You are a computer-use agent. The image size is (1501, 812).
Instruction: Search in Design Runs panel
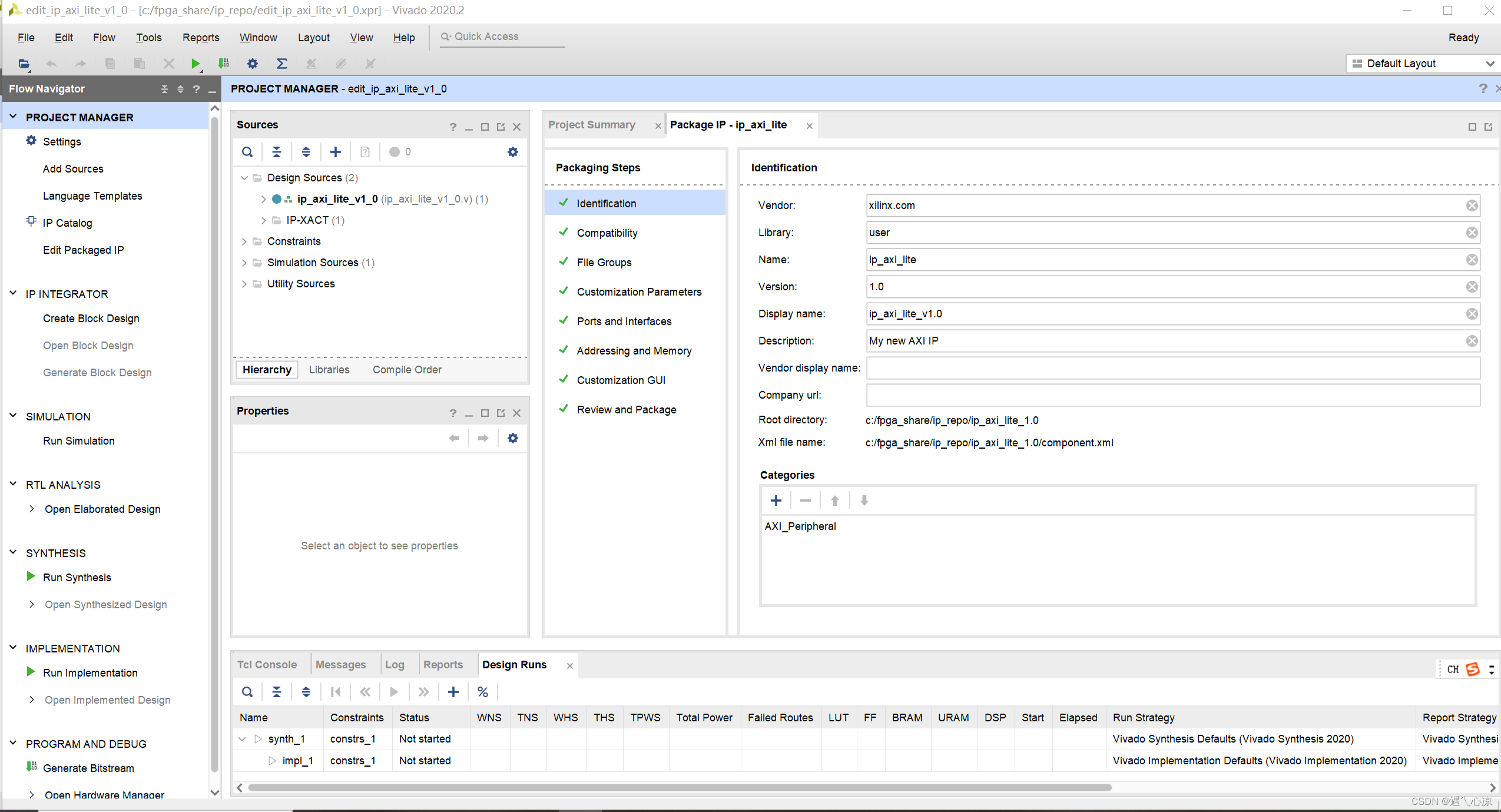pos(247,692)
